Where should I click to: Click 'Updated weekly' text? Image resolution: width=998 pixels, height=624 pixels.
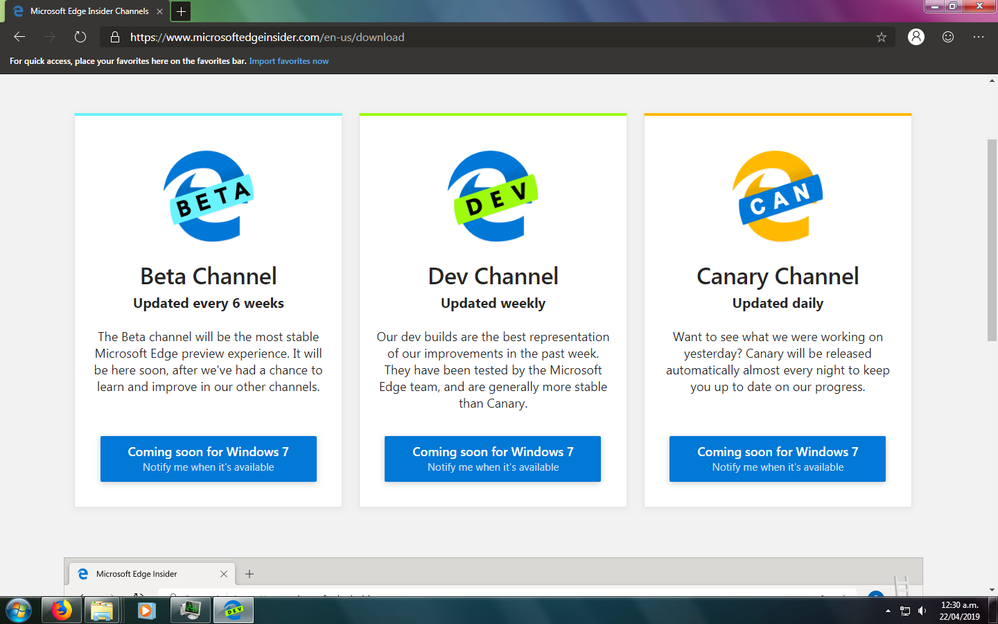click(493, 303)
